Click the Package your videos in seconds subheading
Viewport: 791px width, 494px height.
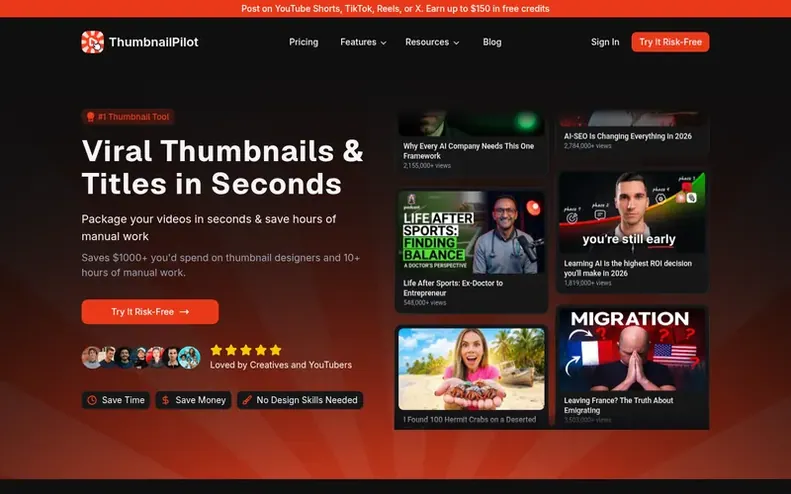tap(209, 228)
